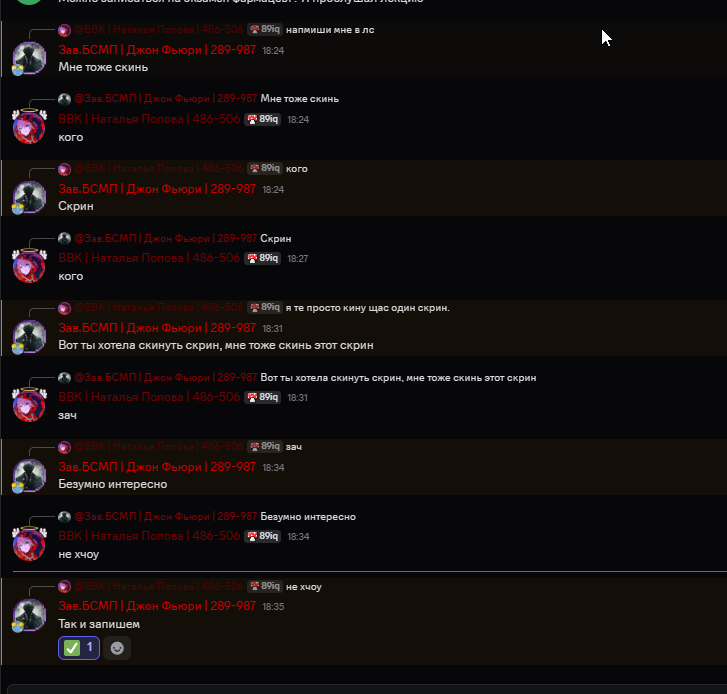The width and height of the screenshot is (727, 694).
Task: Jump to replied message 'напмиши мне в лс'
Action: coord(330,30)
